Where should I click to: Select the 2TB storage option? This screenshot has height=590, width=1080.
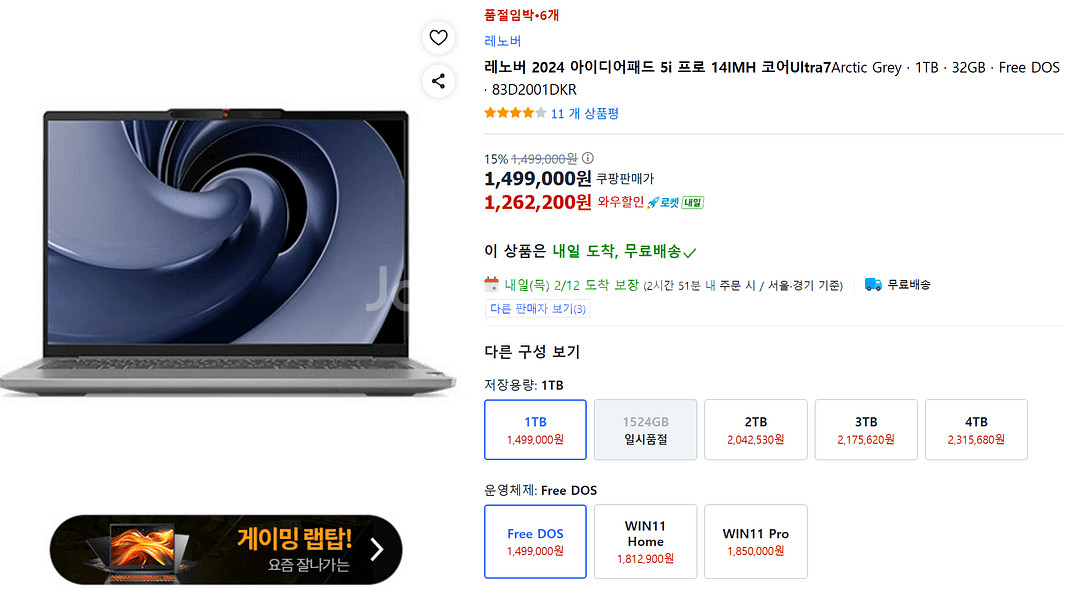pos(756,429)
